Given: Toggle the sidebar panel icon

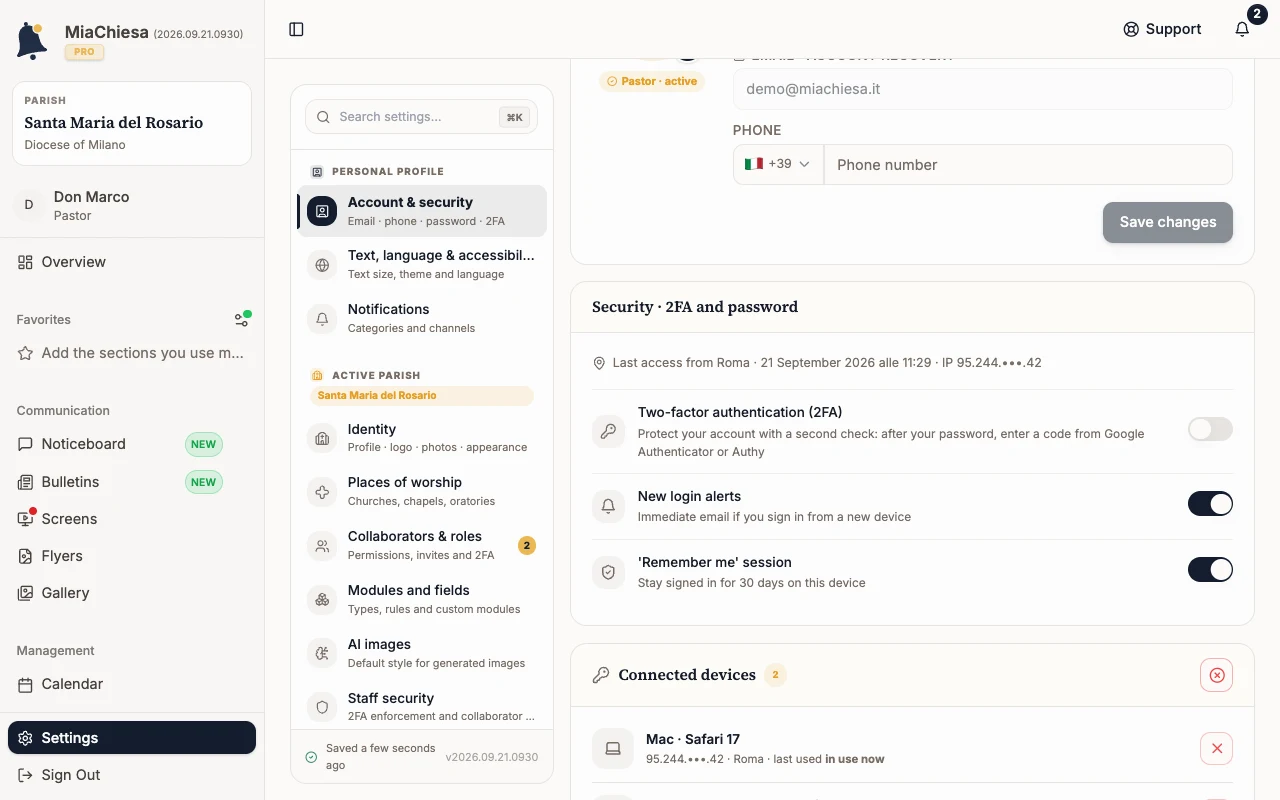Looking at the screenshot, I should [x=296, y=29].
